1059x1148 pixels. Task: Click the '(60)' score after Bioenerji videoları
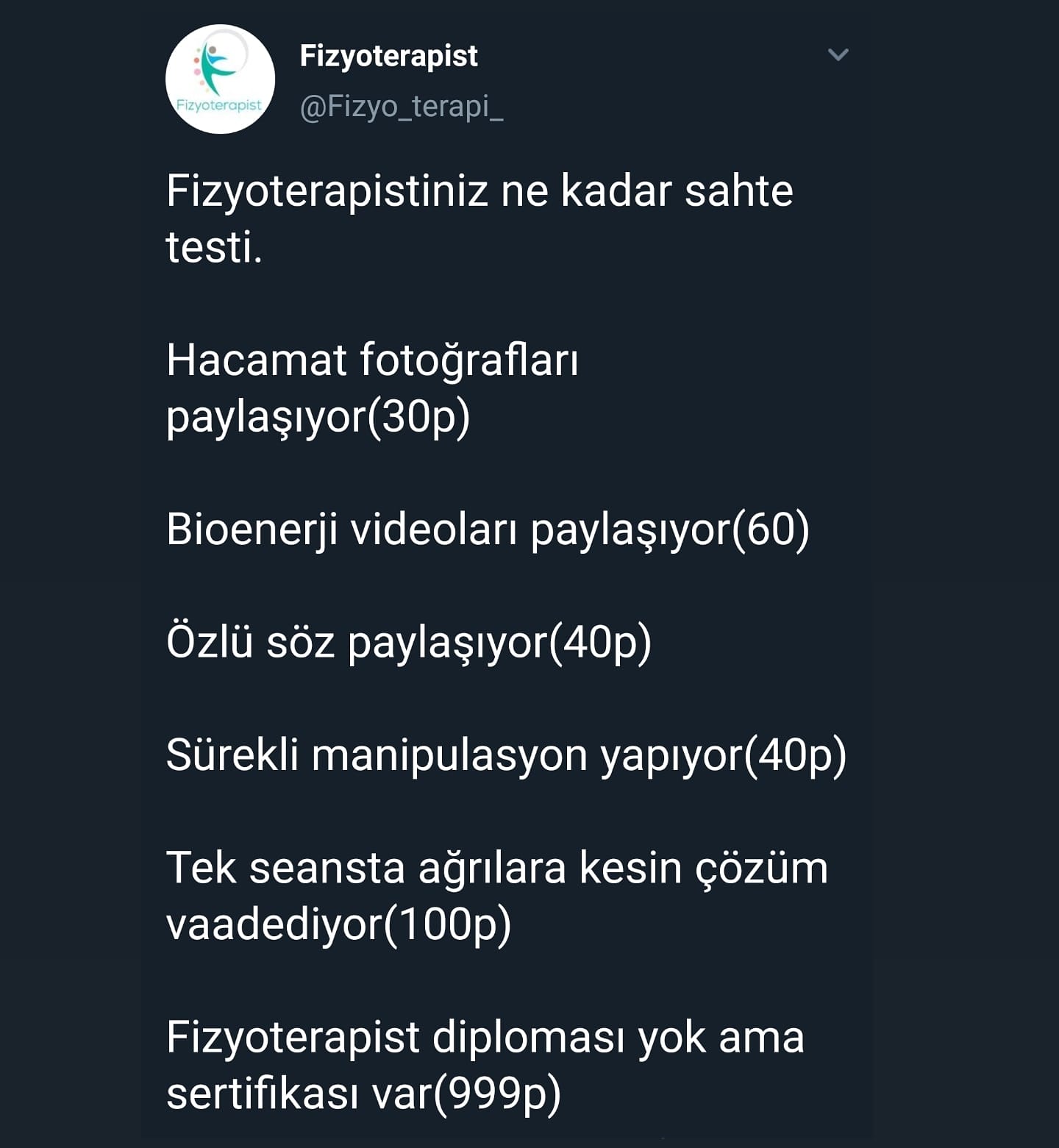[x=771, y=530]
